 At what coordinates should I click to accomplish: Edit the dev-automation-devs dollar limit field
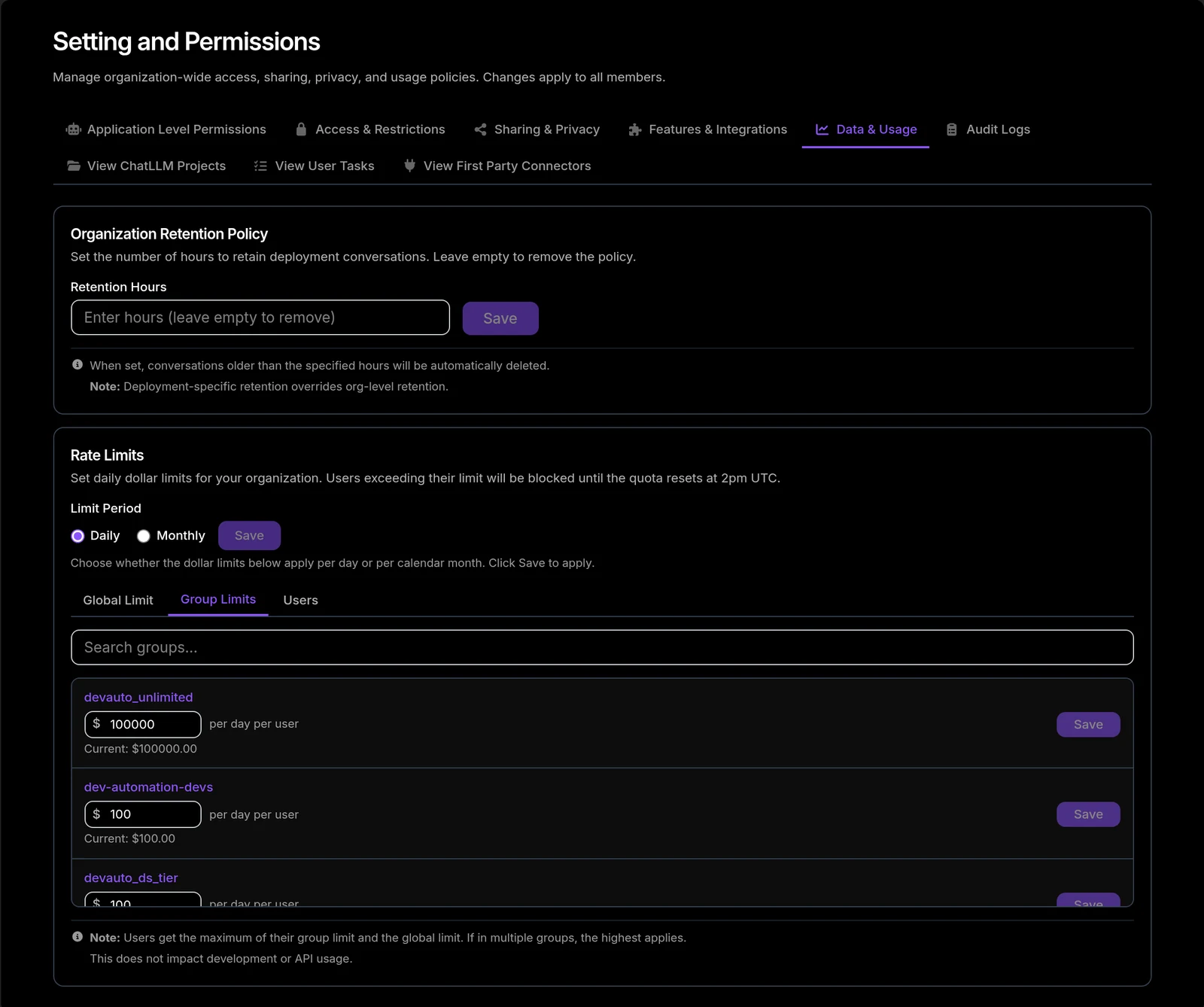pos(143,814)
